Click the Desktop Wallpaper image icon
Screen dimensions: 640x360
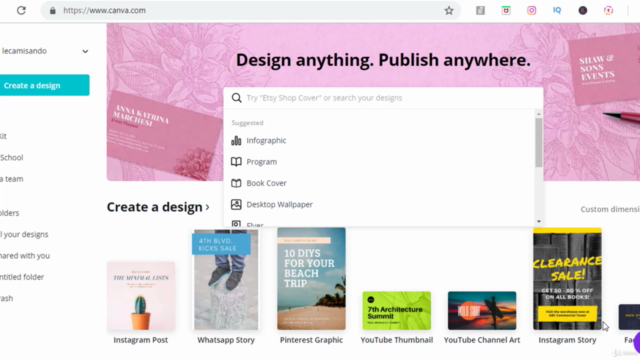coord(236,204)
